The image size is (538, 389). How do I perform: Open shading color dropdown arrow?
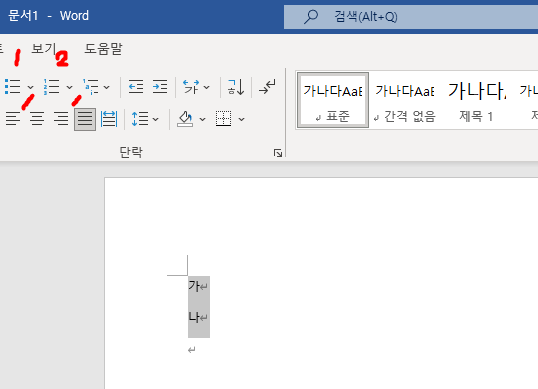click(202, 119)
